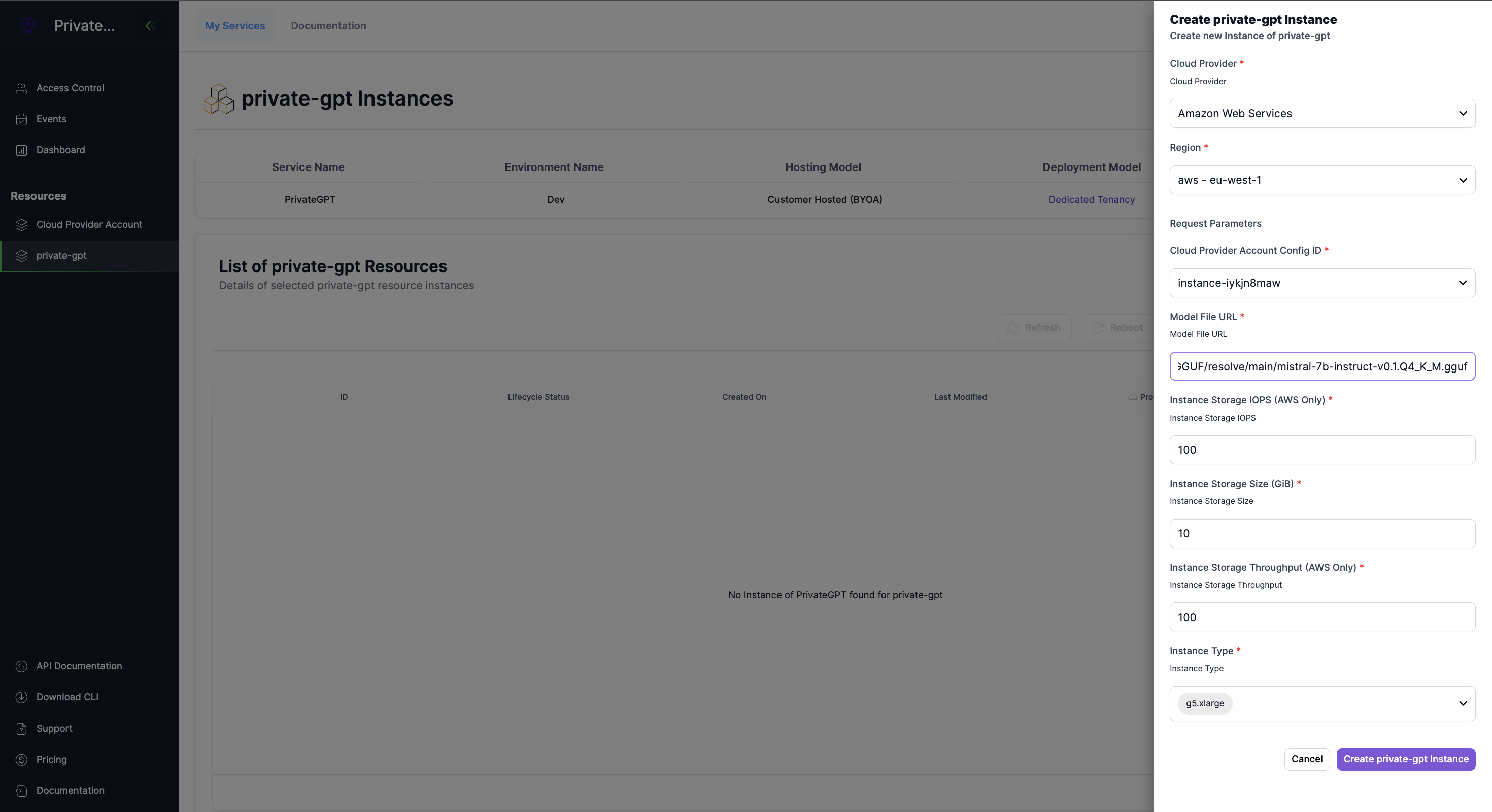
Task: Open Documentation link at sidebar bottom
Action: click(71, 791)
